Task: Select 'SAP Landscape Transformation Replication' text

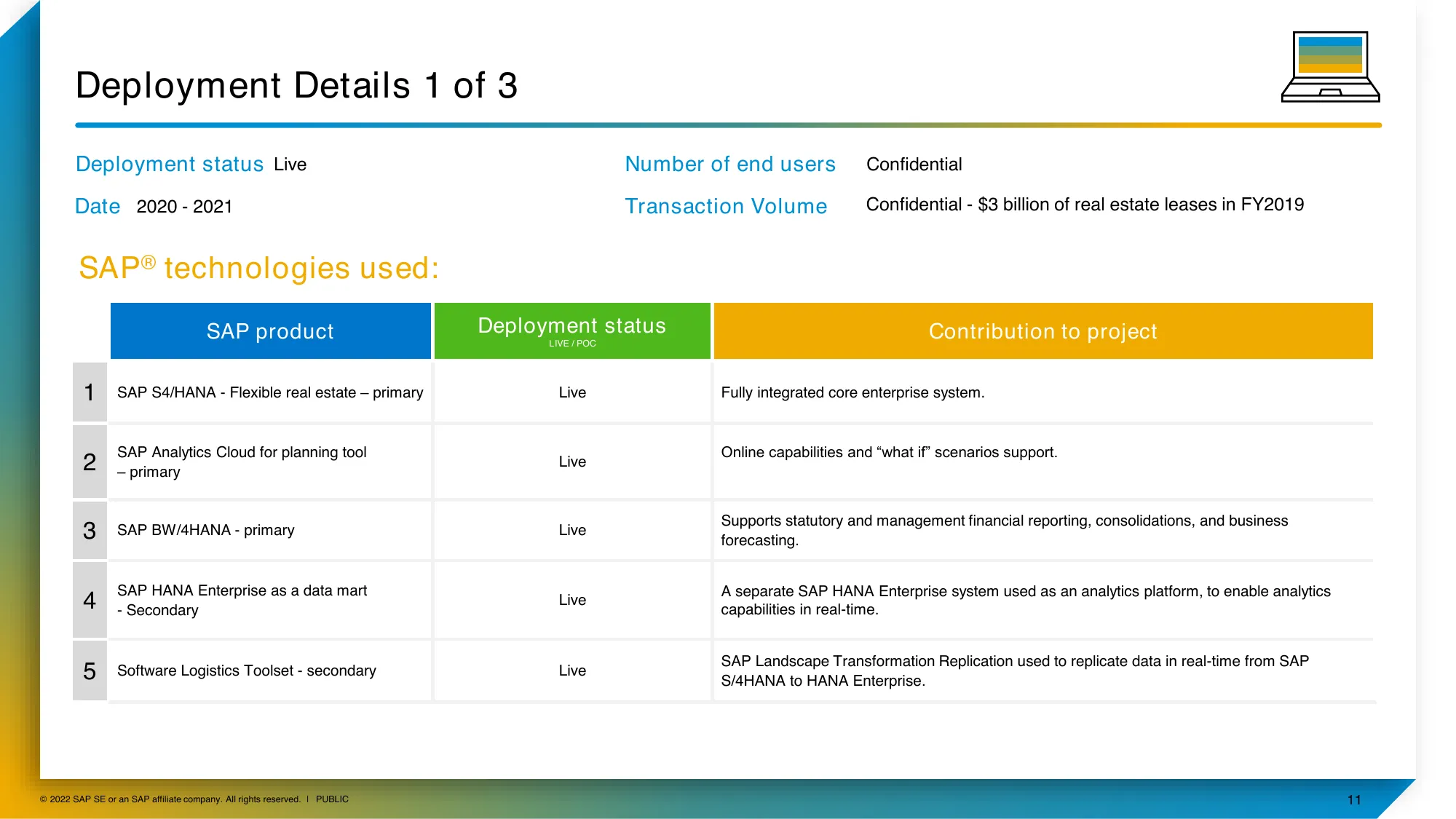Action: [x=1015, y=670]
